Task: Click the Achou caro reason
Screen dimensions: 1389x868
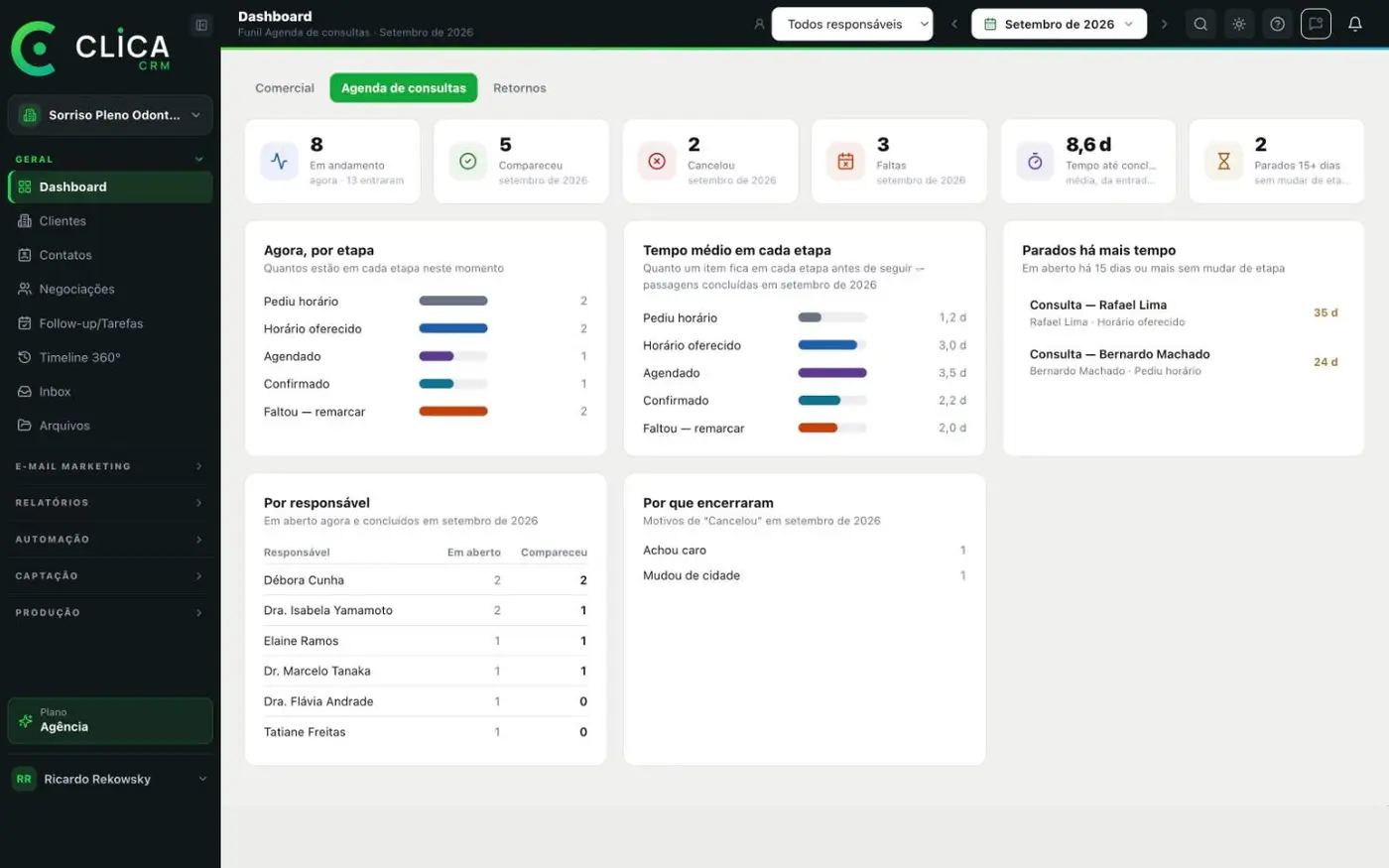Action: (x=805, y=551)
